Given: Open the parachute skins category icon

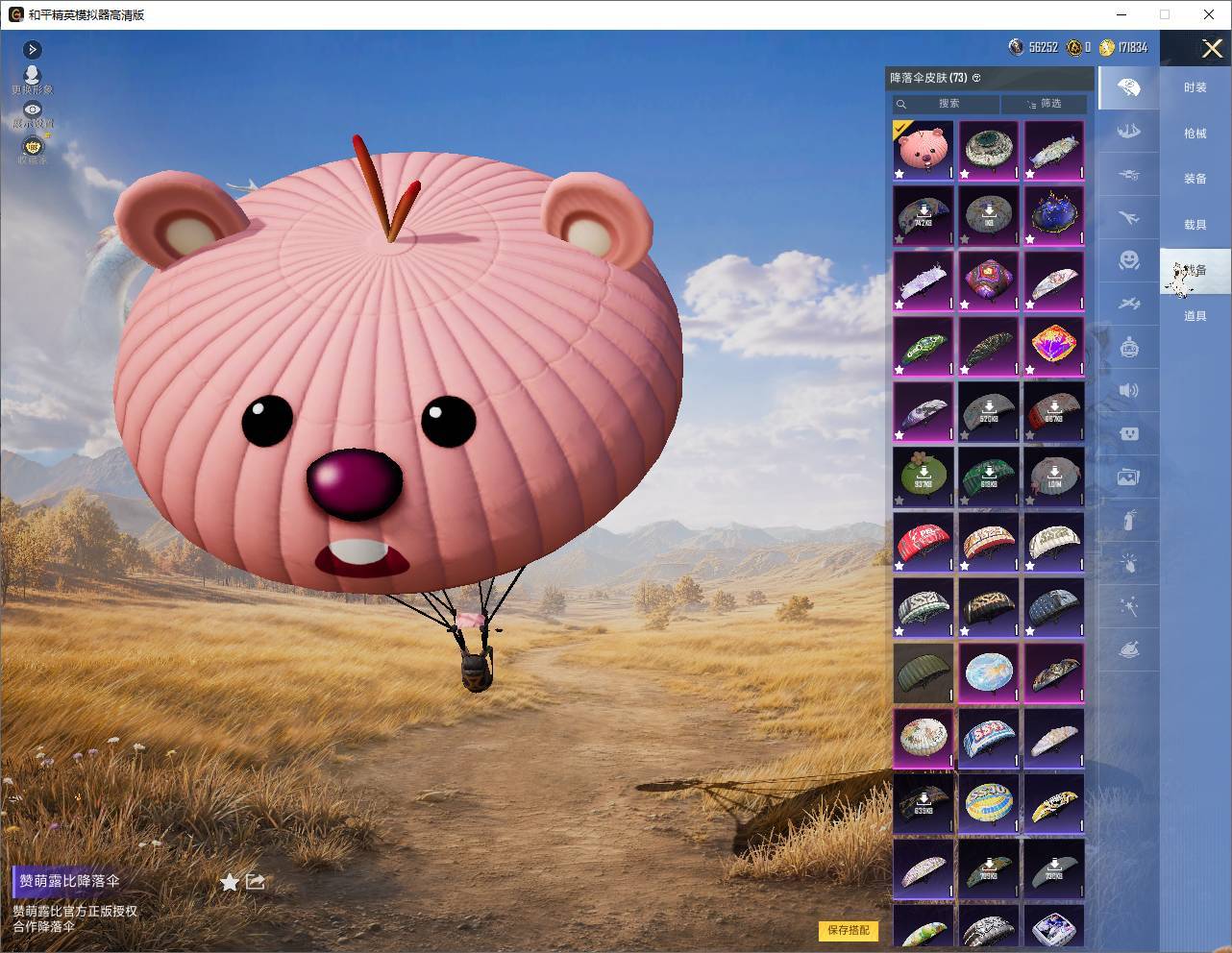Looking at the screenshot, I should [x=1128, y=88].
